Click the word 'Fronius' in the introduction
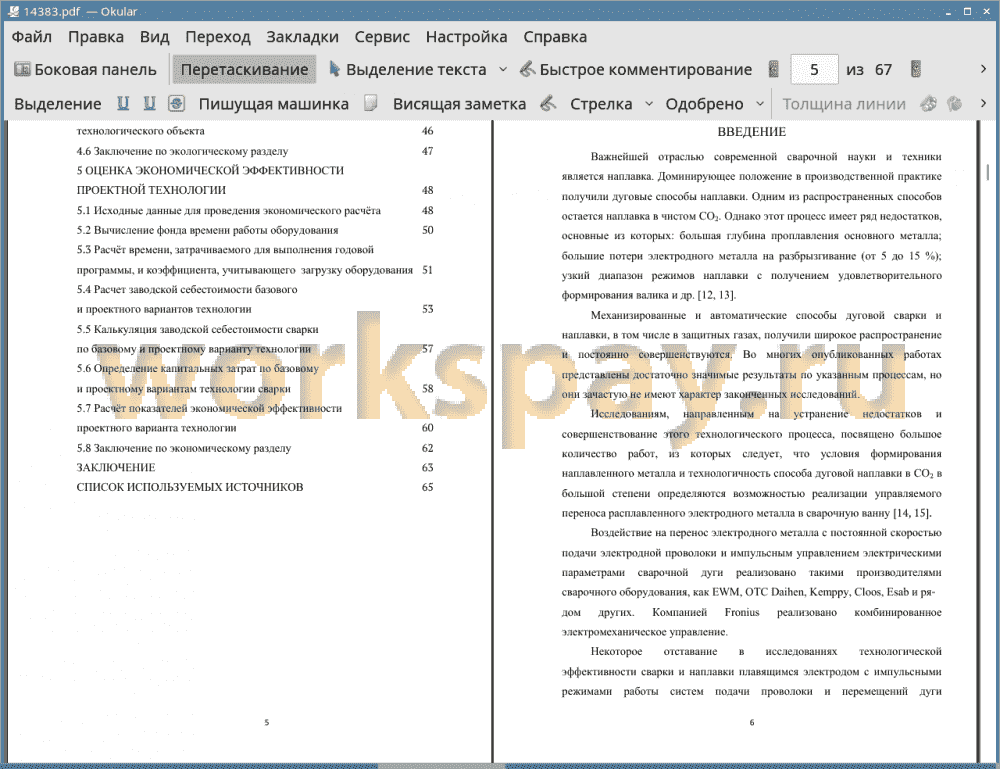Screen dimensions: 1000x769 [742, 612]
